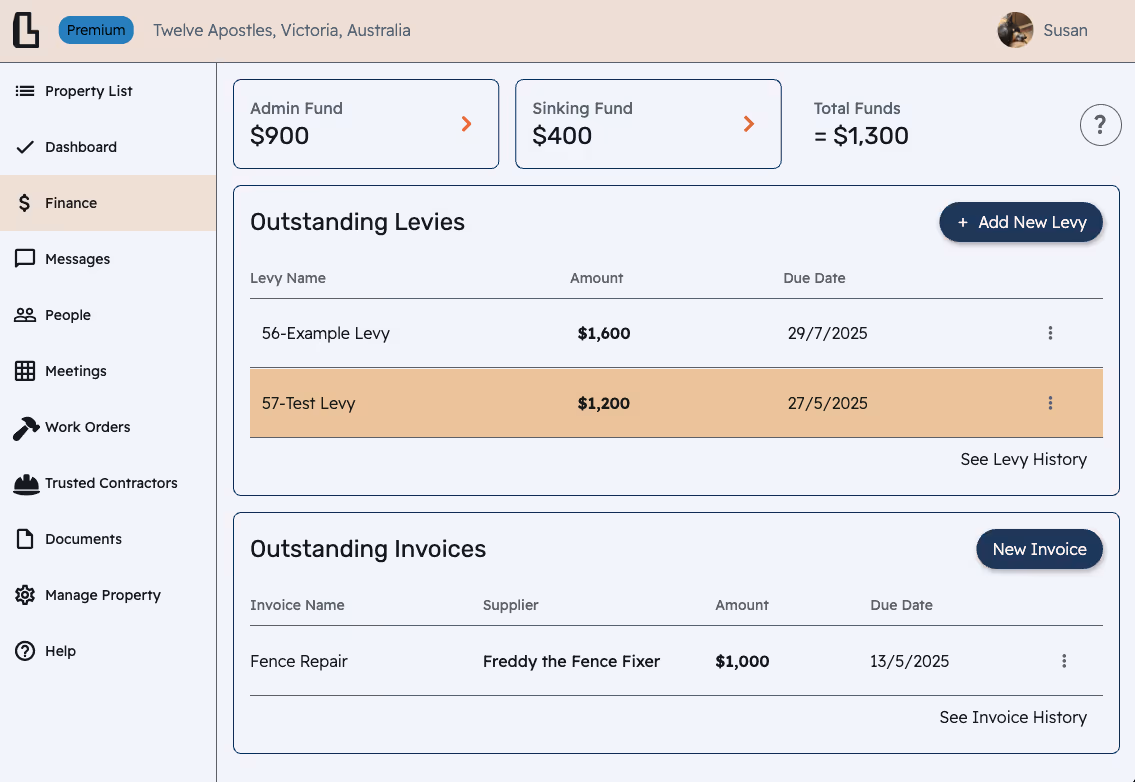Click the Property List icon
This screenshot has height=782, width=1135.
pyautogui.click(x=25, y=91)
